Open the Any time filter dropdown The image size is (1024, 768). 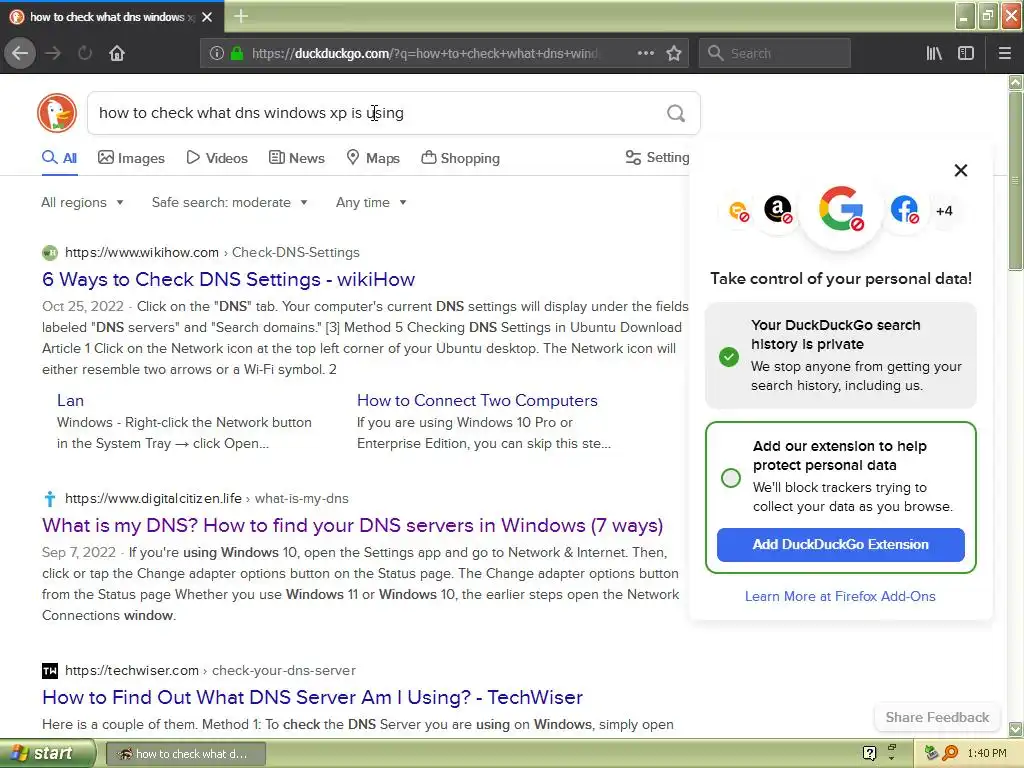coord(371,202)
